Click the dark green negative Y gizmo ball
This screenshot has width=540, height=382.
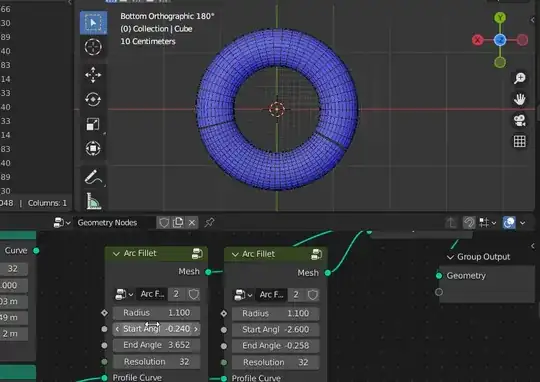[x=500, y=62]
